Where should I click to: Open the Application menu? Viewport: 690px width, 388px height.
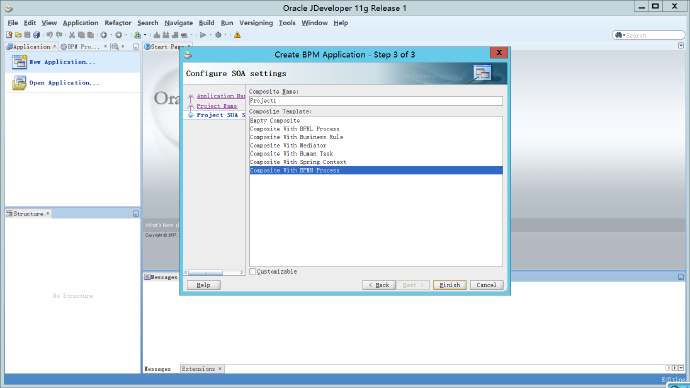(80, 22)
